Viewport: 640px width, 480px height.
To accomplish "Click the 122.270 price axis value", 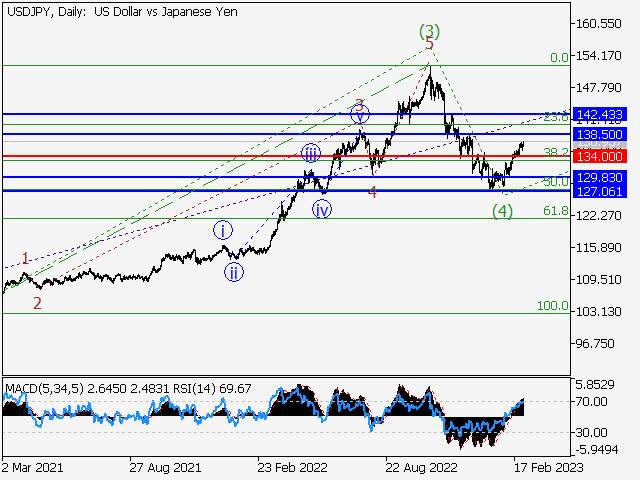I will click(x=598, y=216).
